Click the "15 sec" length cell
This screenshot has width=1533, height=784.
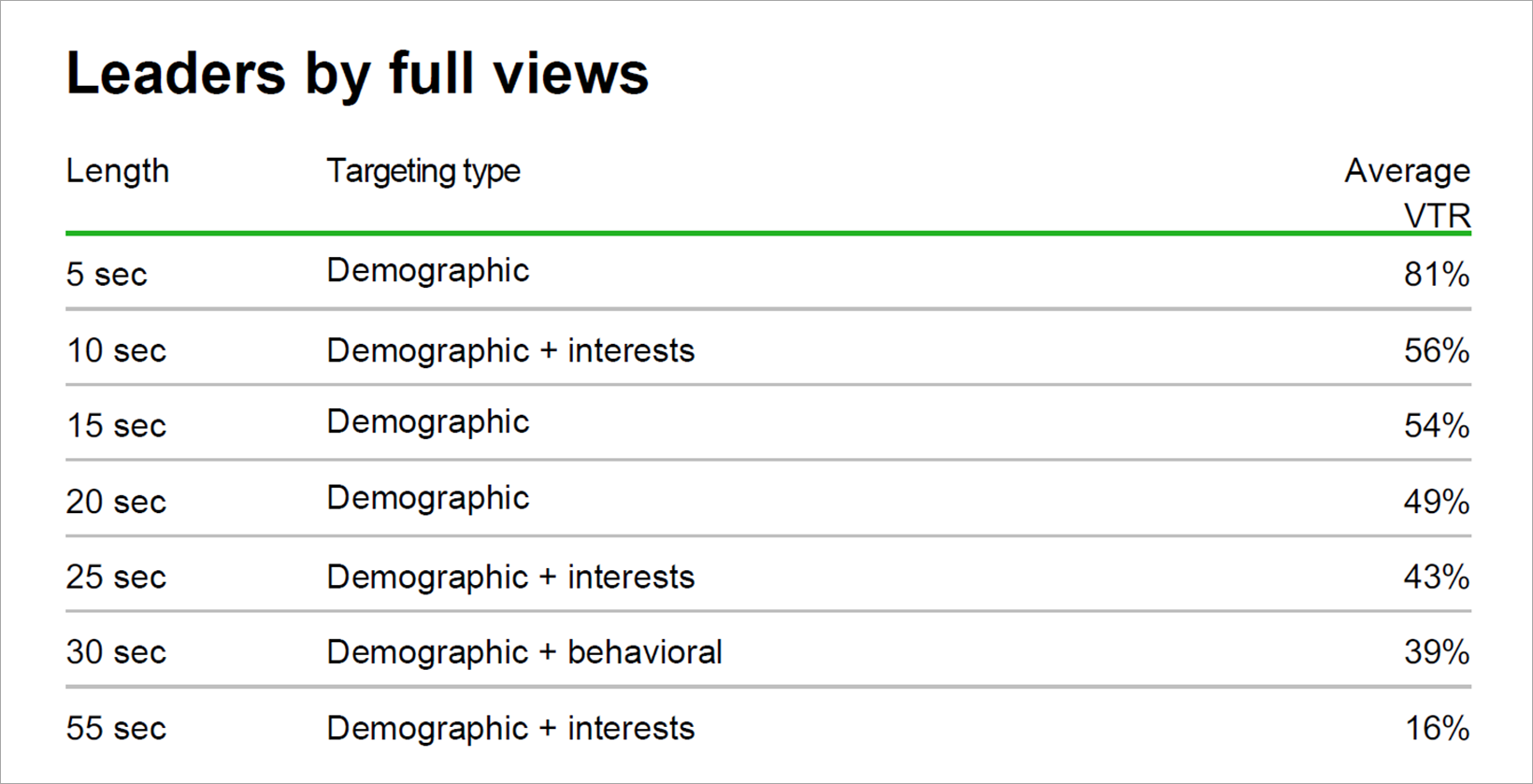(x=116, y=426)
